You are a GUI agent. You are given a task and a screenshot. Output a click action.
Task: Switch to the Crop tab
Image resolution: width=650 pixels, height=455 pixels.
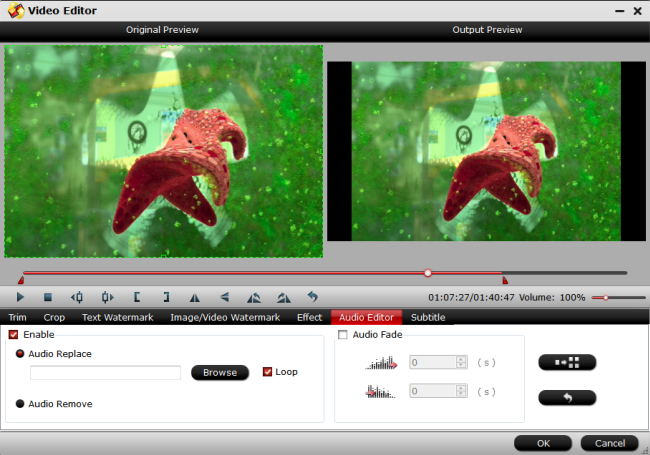54,317
